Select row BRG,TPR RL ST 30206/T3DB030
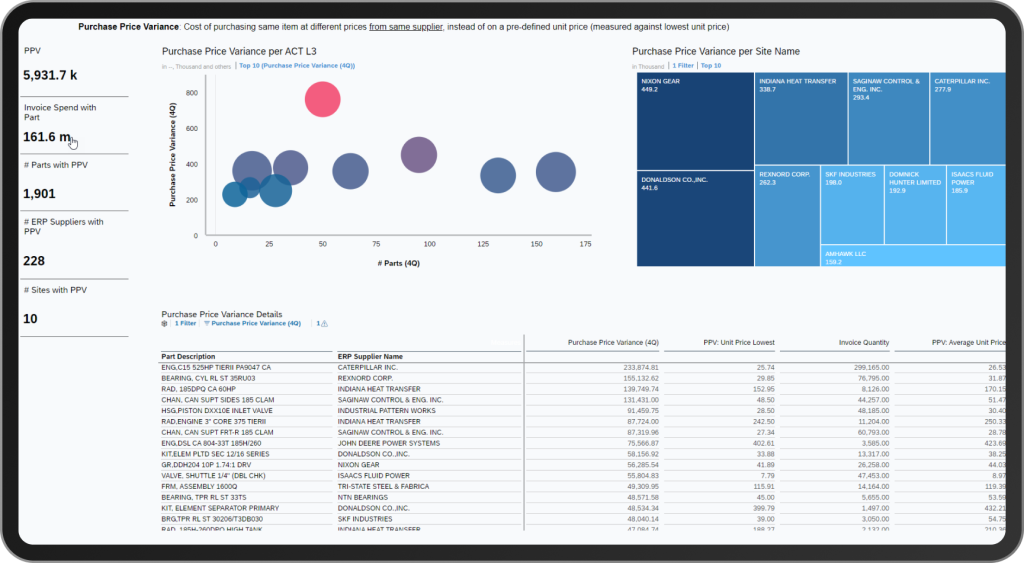This screenshot has width=1024, height=563. coord(583,519)
